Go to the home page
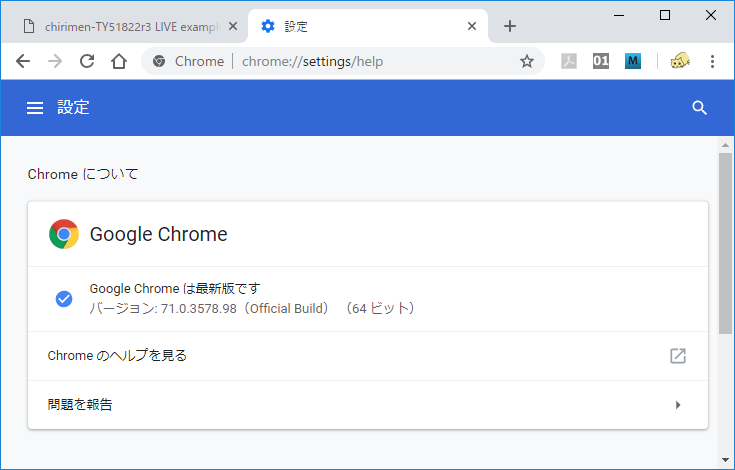Viewport: 735px width, 470px height. [119, 61]
